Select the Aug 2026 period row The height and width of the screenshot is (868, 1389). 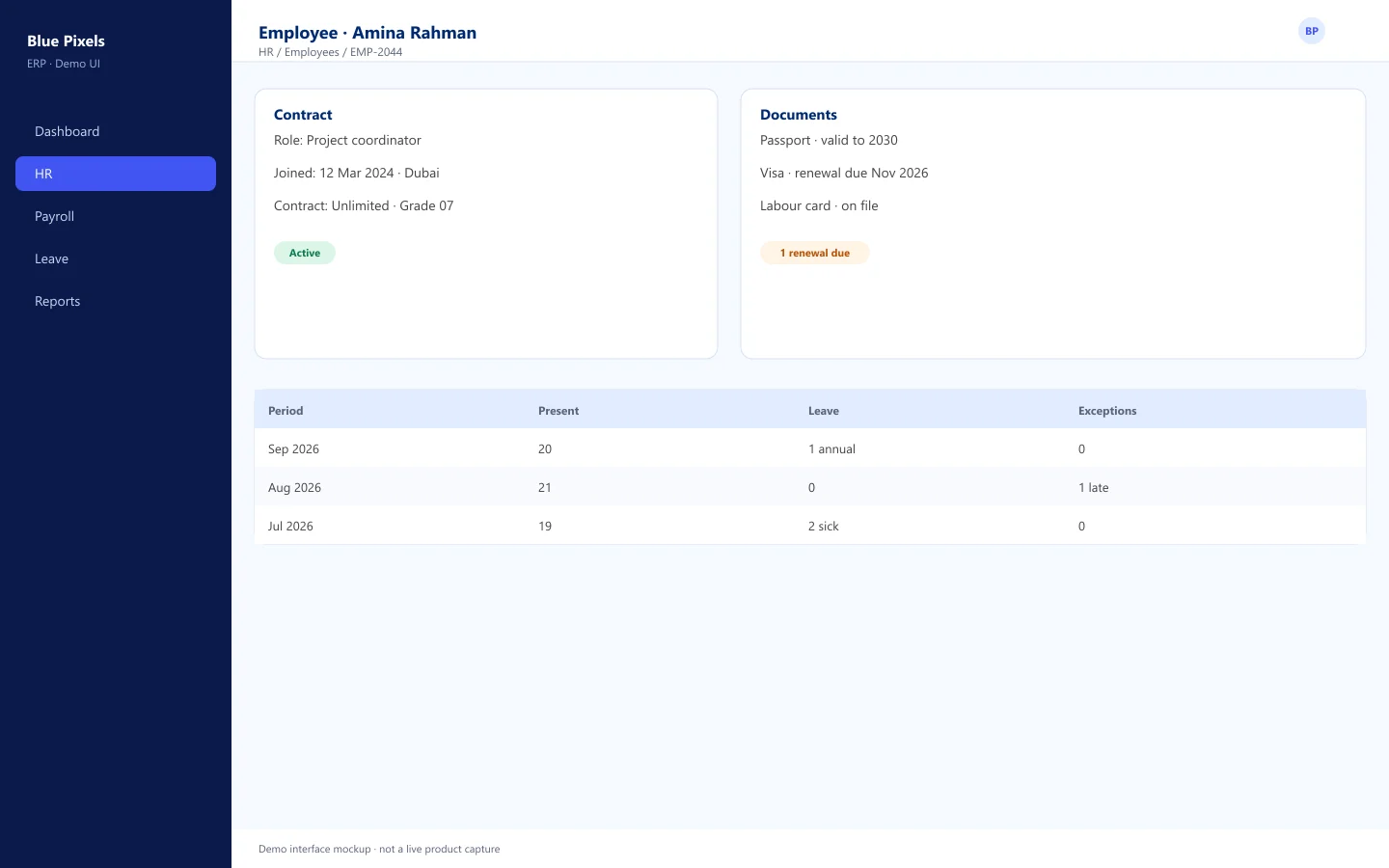coord(810,487)
